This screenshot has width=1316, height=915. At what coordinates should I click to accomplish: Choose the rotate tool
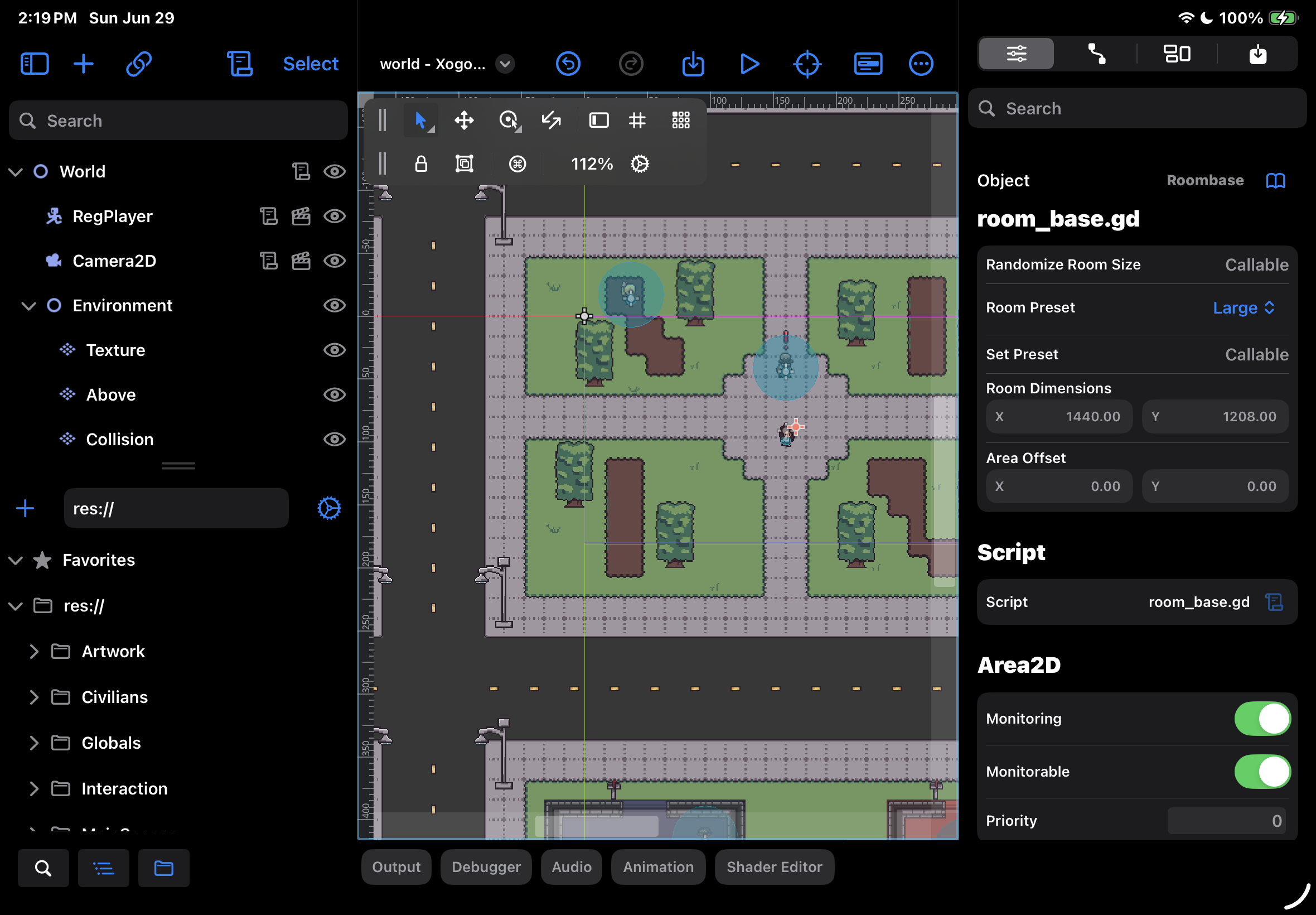tap(509, 120)
